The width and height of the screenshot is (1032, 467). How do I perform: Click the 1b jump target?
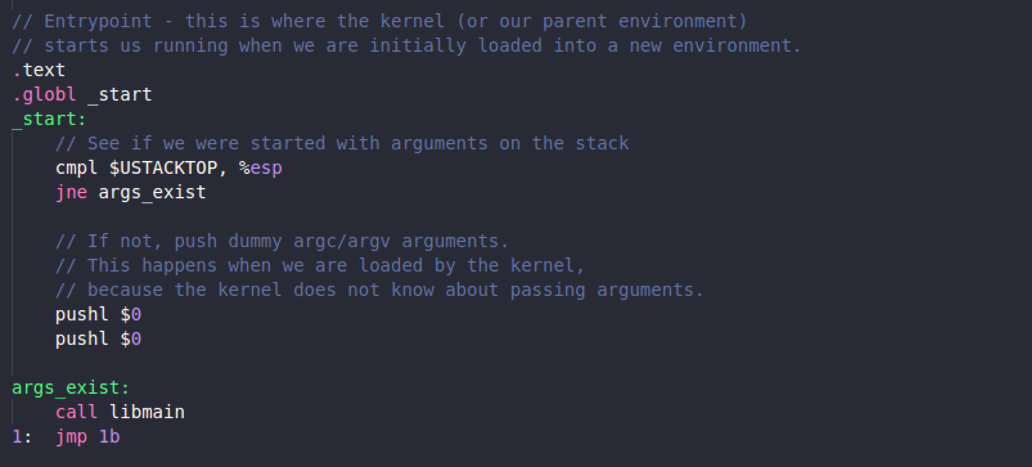109,437
